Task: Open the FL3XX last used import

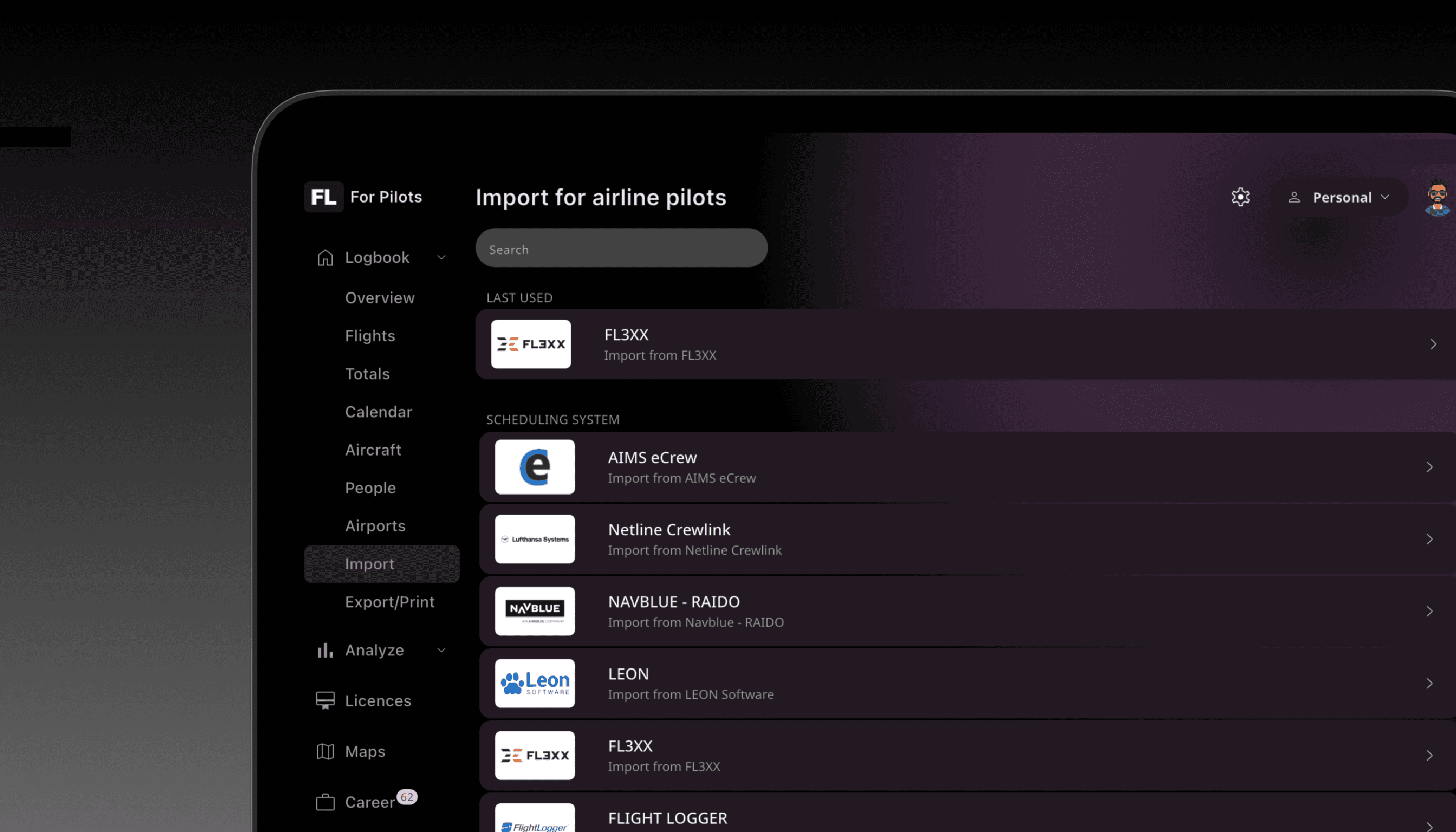Action: click(x=857, y=344)
